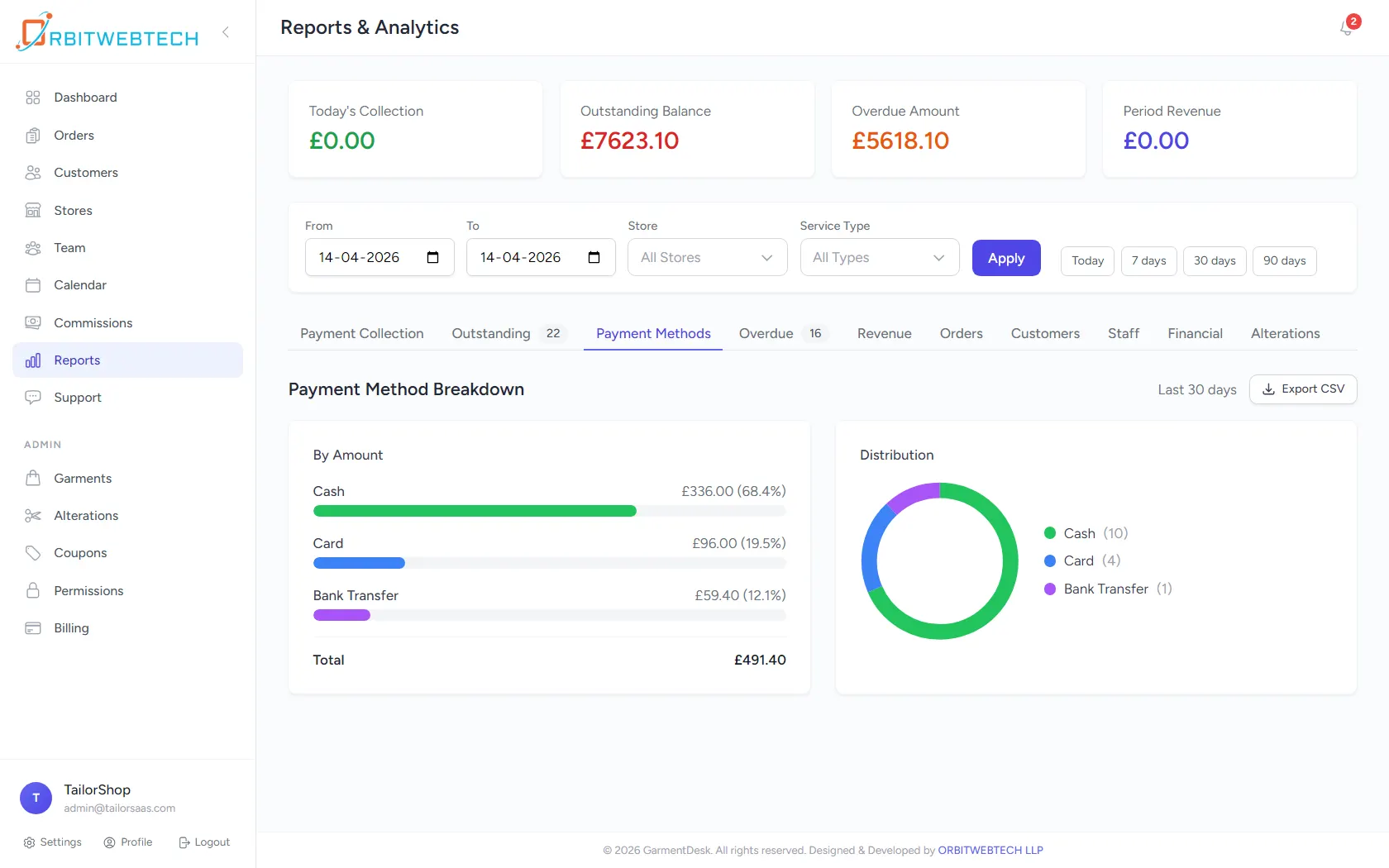Screen dimensions: 1389x868
Task: Click the Overdue Amount card
Action: point(959,129)
